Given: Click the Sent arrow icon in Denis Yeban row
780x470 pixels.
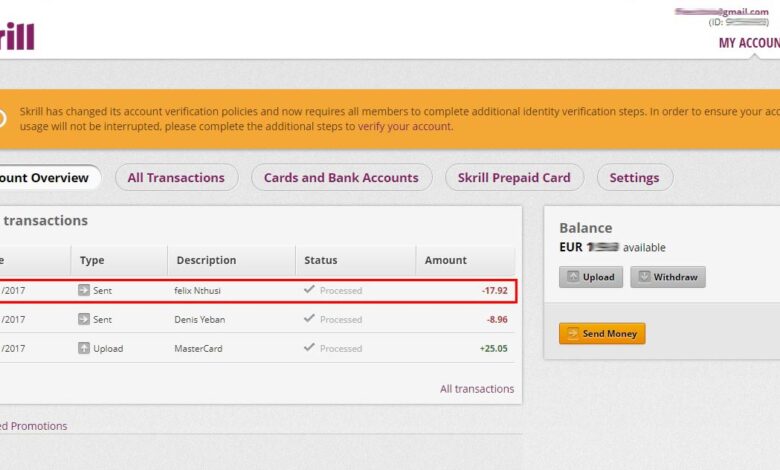Looking at the screenshot, I should [84, 320].
